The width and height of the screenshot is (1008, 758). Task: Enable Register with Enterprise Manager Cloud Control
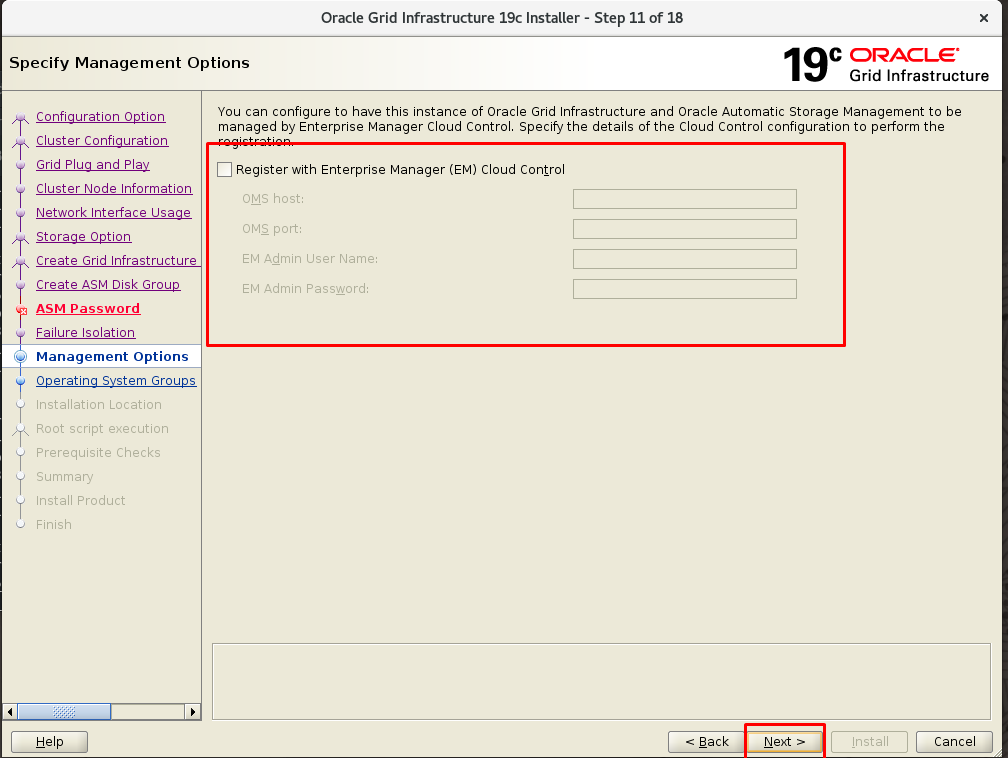[x=224, y=170]
